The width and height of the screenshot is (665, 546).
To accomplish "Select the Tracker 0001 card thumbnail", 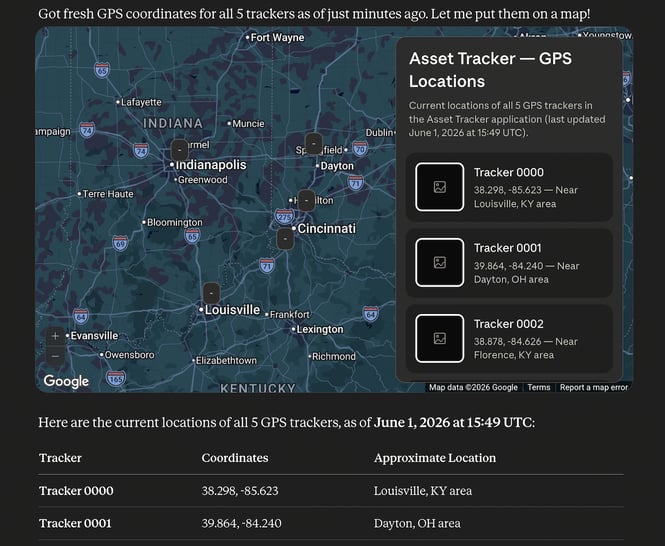I will pyautogui.click(x=439, y=262).
